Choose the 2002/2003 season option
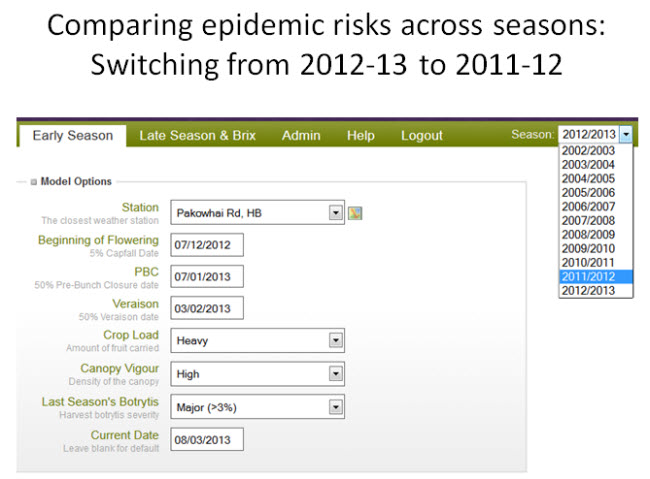Viewport: 650px width, 479px height. tap(595, 150)
